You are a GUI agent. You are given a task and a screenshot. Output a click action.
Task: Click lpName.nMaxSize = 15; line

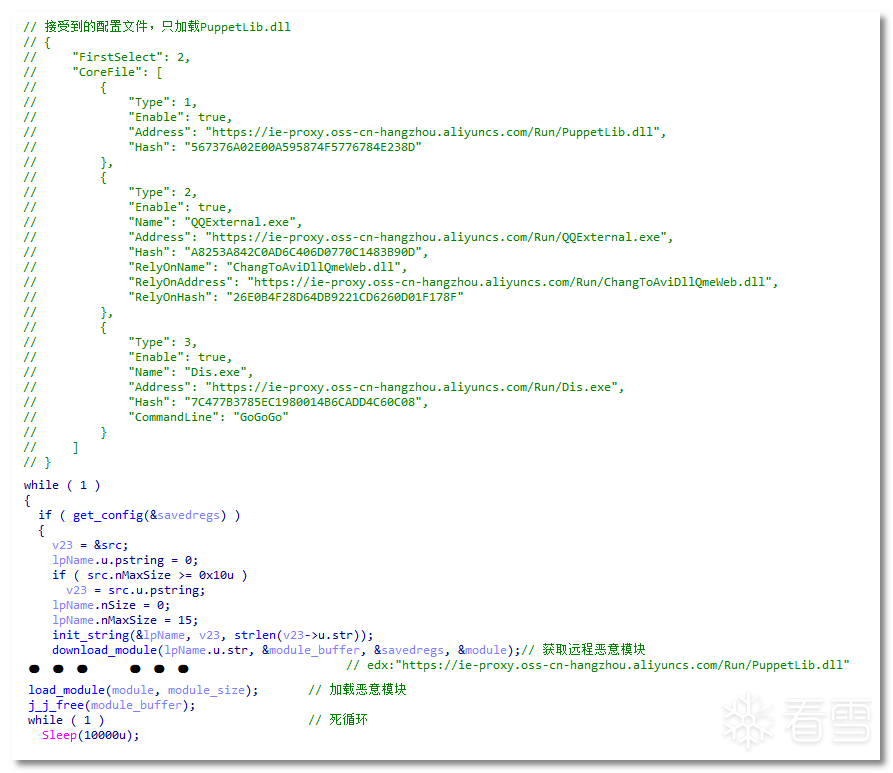click(x=125, y=620)
